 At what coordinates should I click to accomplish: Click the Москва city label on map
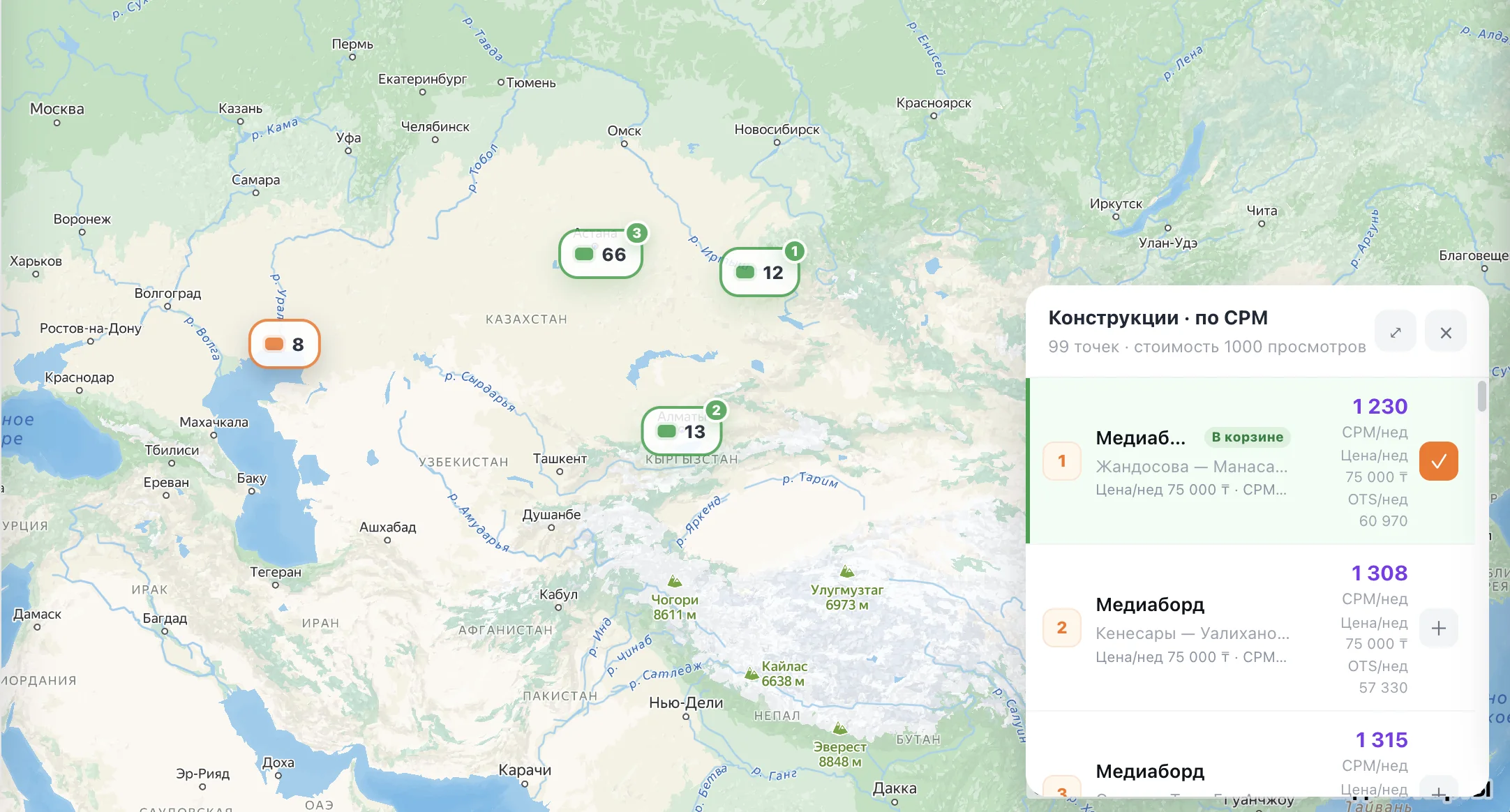[x=57, y=109]
